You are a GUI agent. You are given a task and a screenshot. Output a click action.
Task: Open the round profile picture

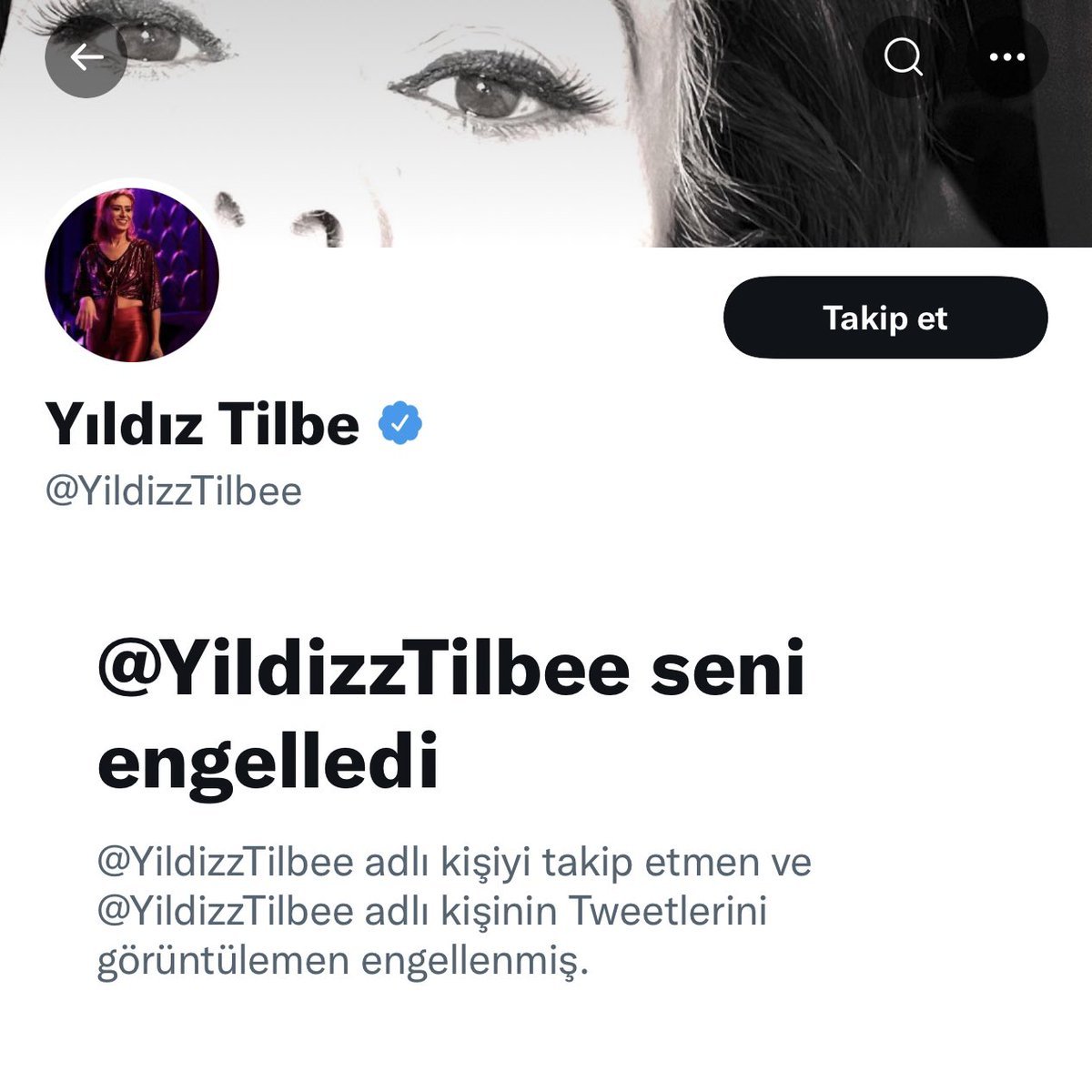tap(132, 275)
